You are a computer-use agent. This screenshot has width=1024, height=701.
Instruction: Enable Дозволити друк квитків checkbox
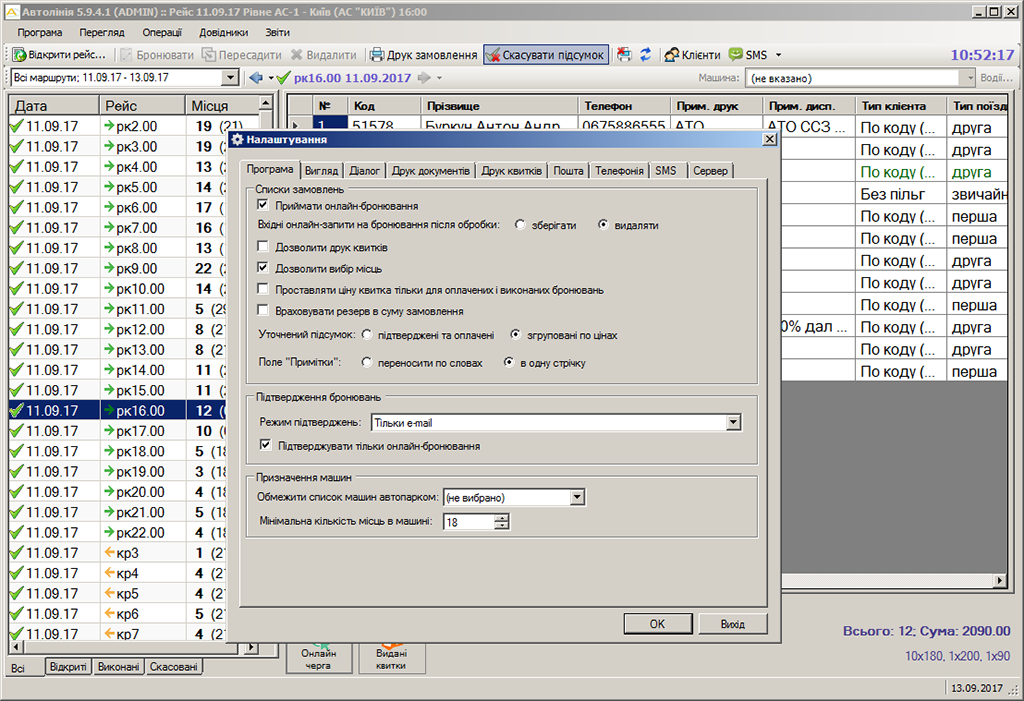coord(263,247)
